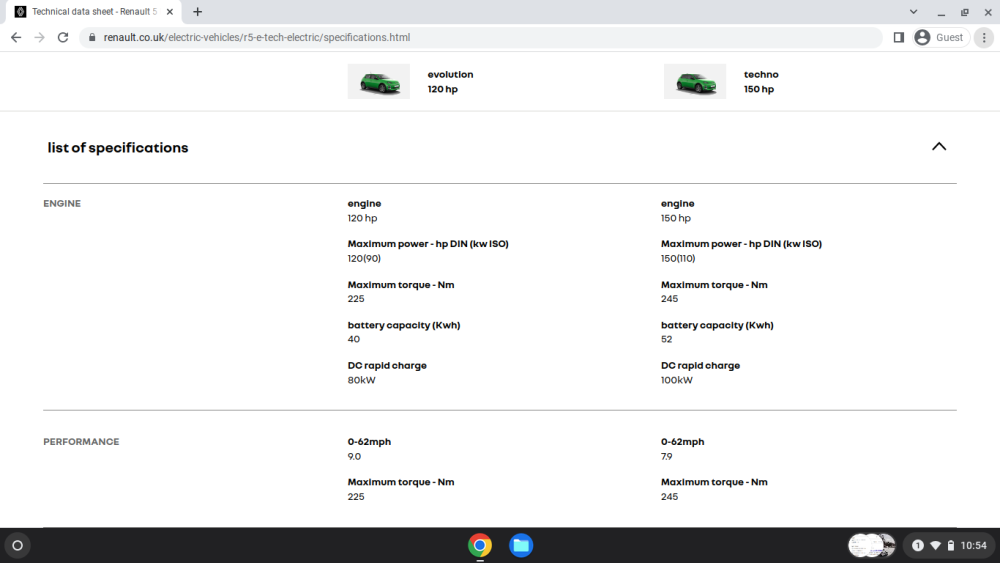This screenshot has height=563, width=1000.
Task: Go back to the previous page
Action: tap(16, 38)
